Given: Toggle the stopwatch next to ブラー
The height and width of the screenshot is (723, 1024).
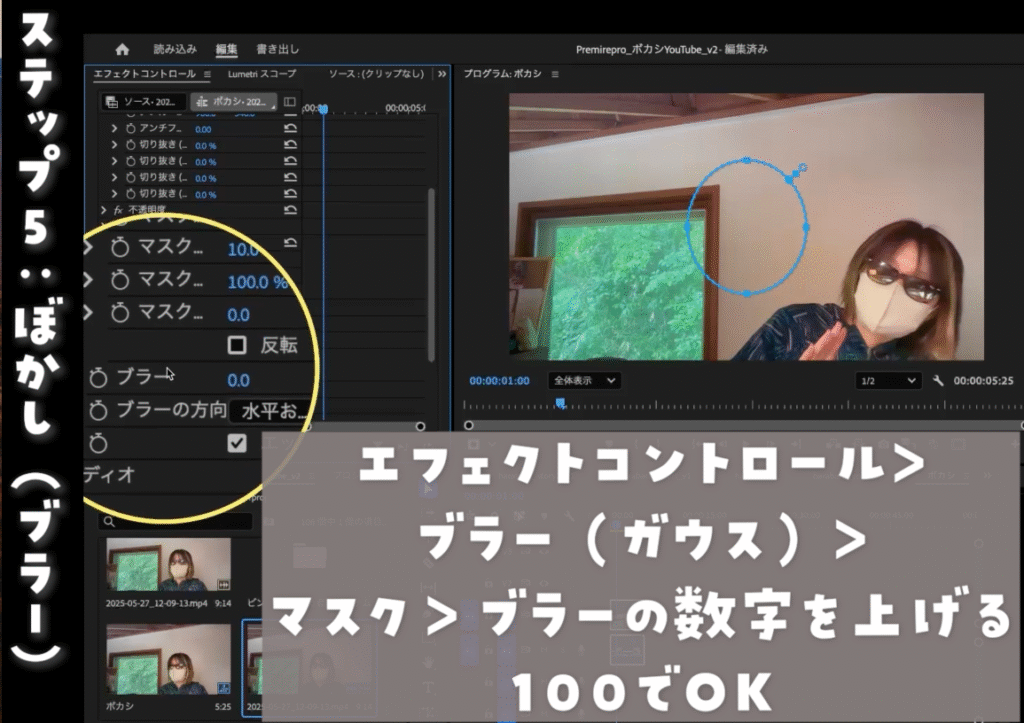Looking at the screenshot, I should coord(98,378).
